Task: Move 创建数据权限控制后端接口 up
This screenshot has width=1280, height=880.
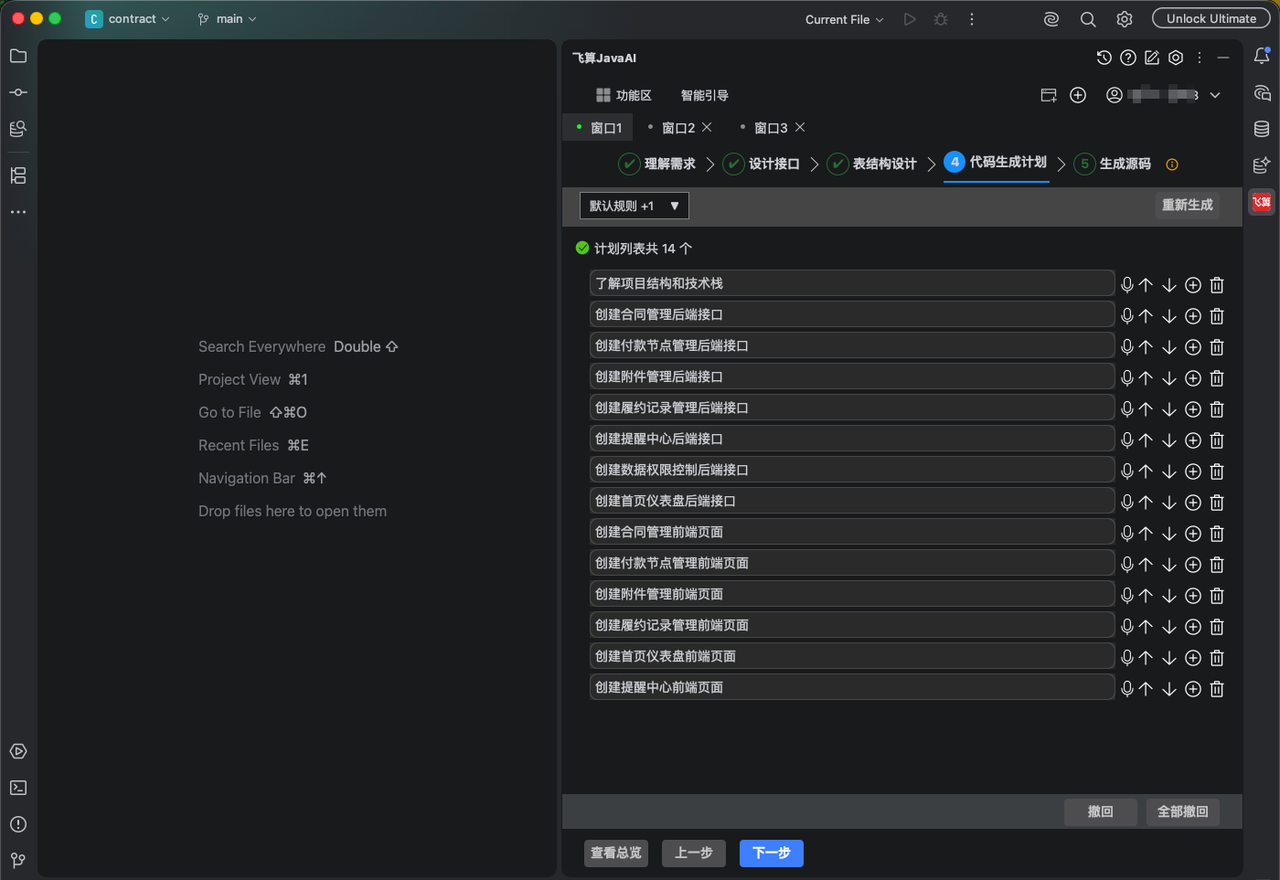Action: coord(1146,471)
